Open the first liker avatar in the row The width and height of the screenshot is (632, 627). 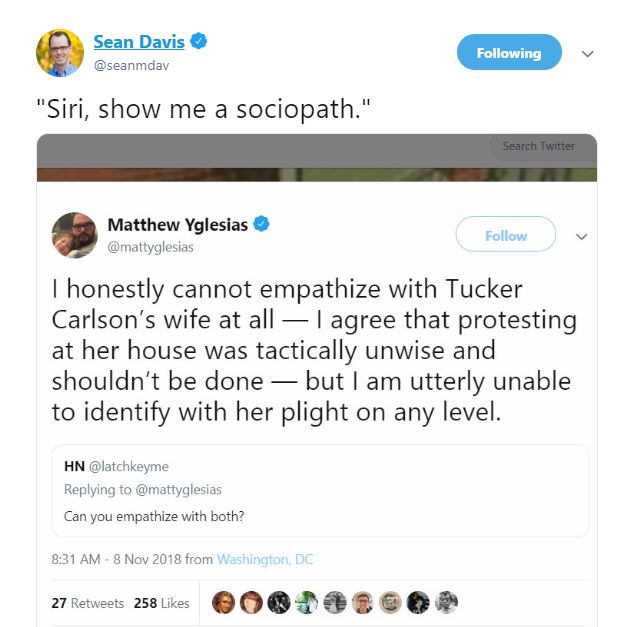(x=223, y=603)
